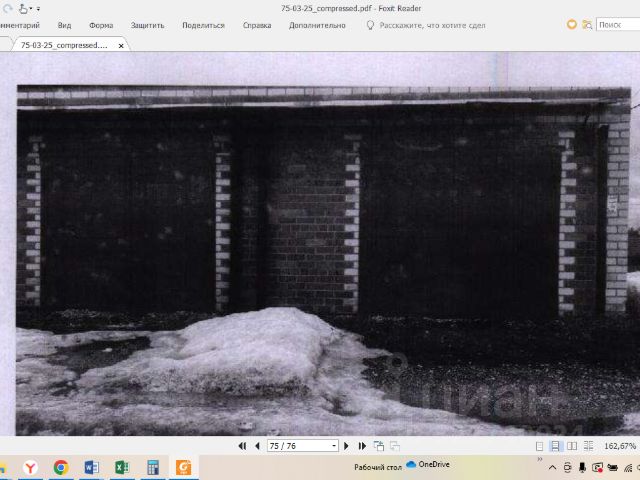Click the Tell me what you want field
The image size is (640, 480).
coord(432,25)
